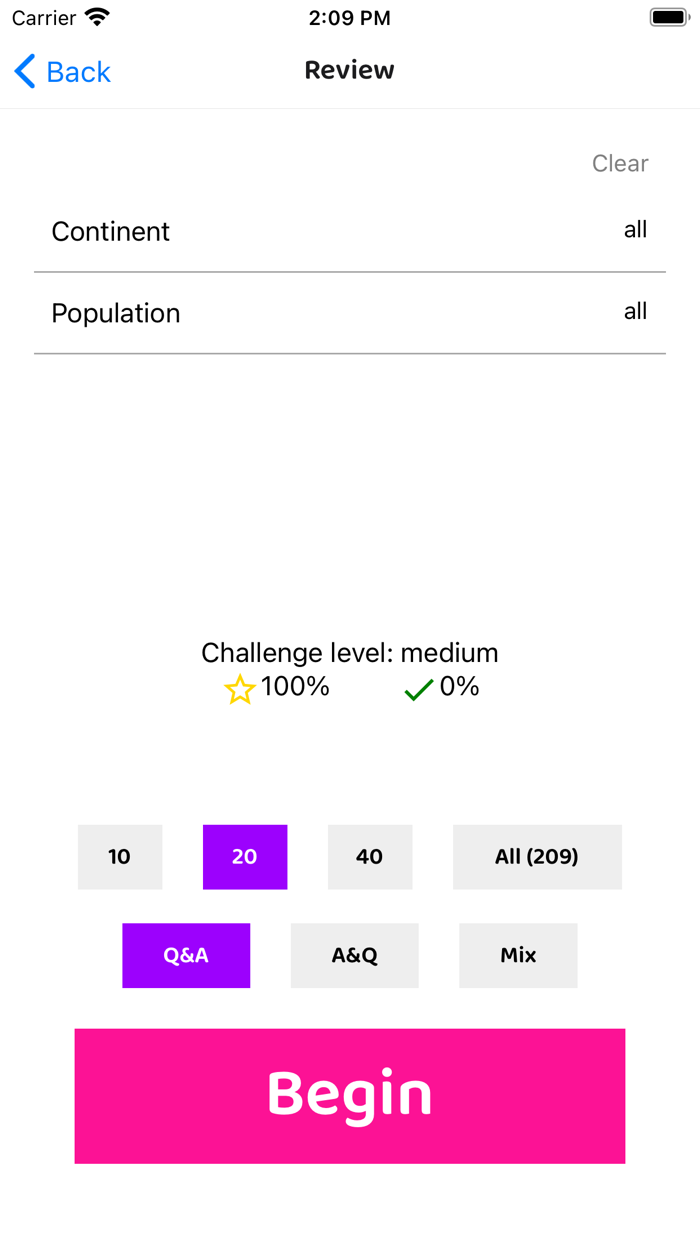Screen dimensions: 700x1244
Task: Click the green checkmark icon
Action: point(418,689)
